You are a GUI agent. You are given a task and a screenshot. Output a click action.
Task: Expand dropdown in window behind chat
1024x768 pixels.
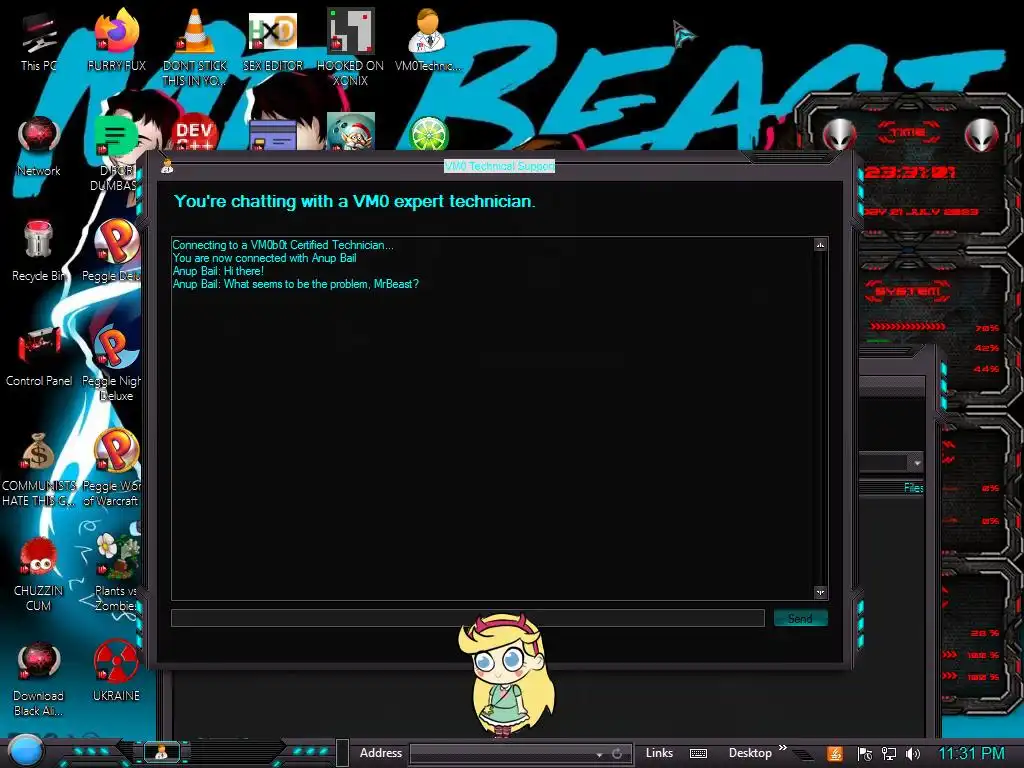click(x=917, y=463)
